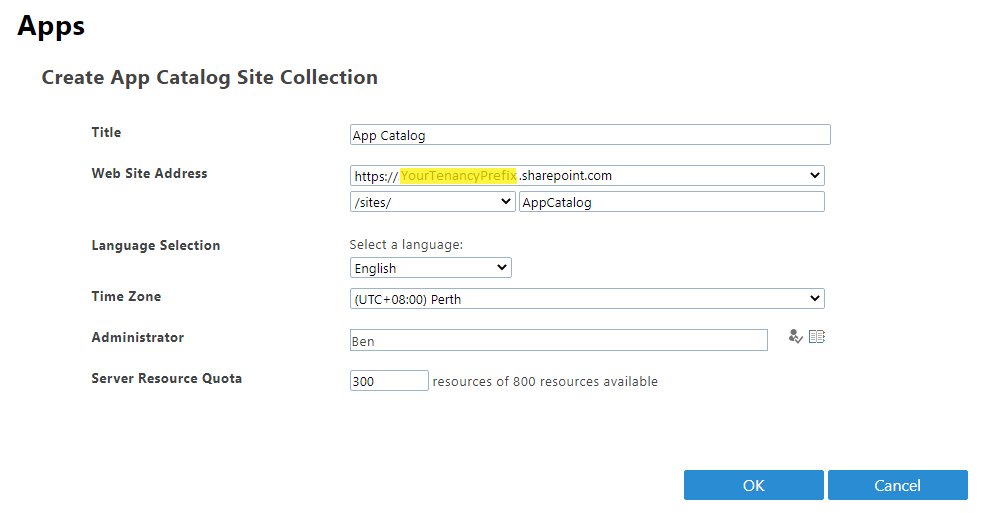Open the /sites/ managed path dropdown
This screenshot has width=981, height=513.
pyautogui.click(x=432, y=202)
